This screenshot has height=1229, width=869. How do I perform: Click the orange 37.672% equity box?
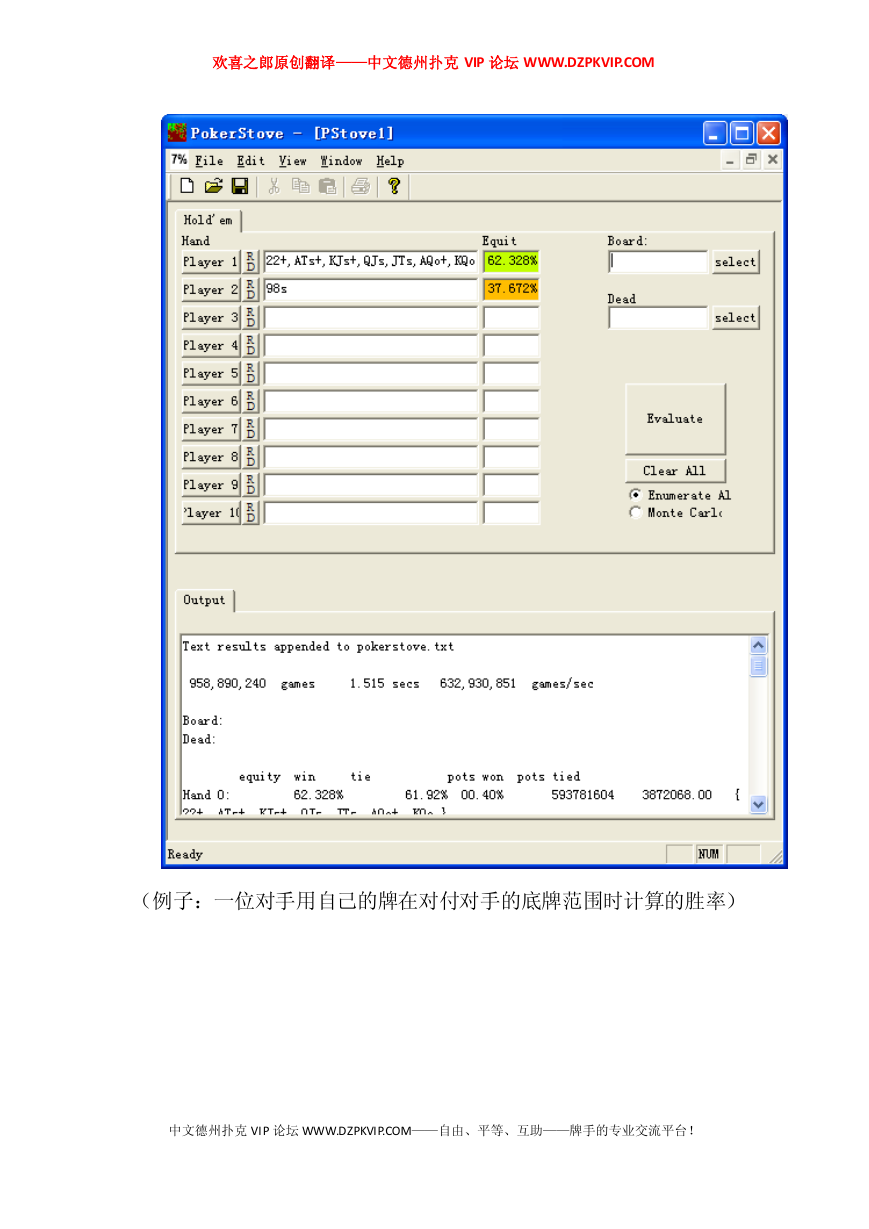tap(511, 290)
